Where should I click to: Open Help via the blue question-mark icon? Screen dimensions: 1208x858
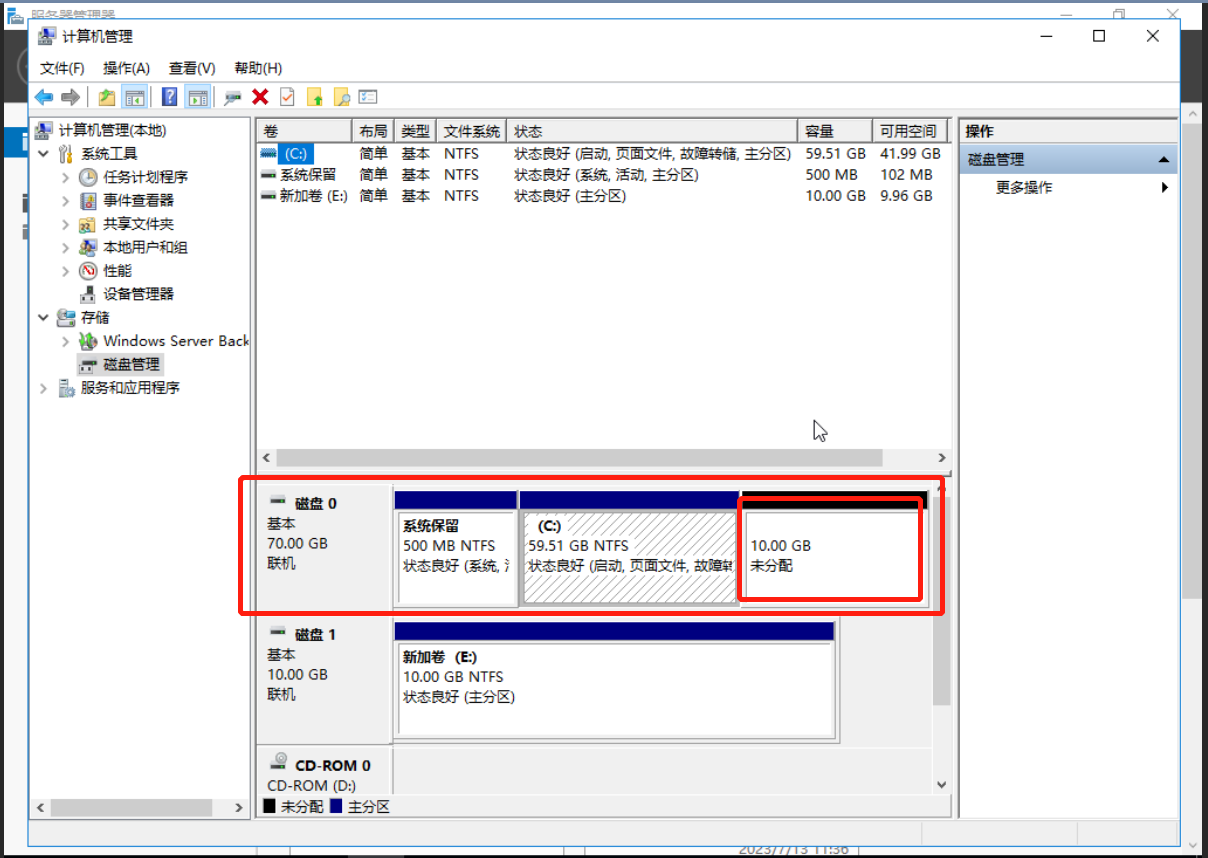coord(170,97)
